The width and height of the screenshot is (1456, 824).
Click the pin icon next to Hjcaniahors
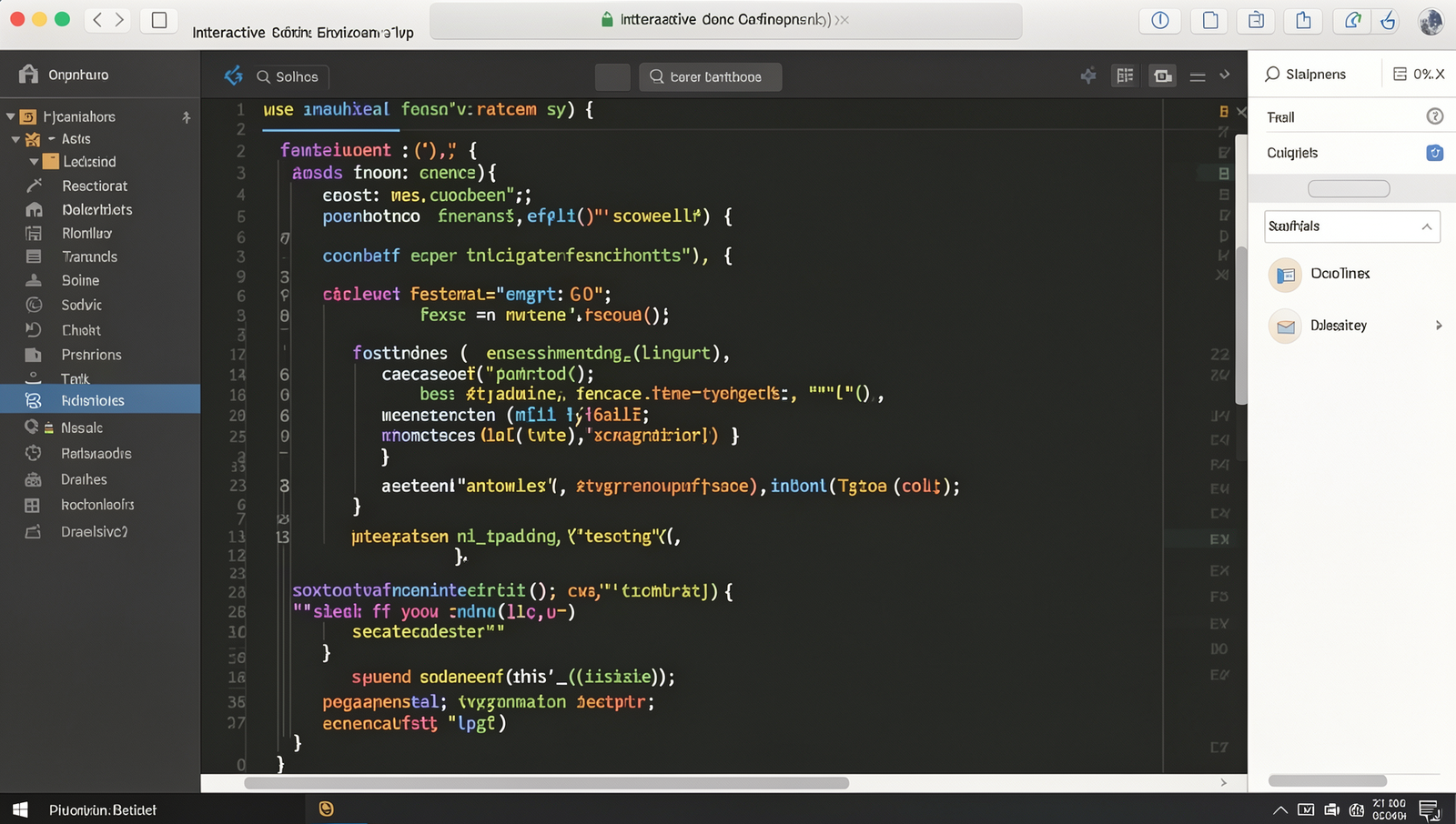tap(186, 117)
